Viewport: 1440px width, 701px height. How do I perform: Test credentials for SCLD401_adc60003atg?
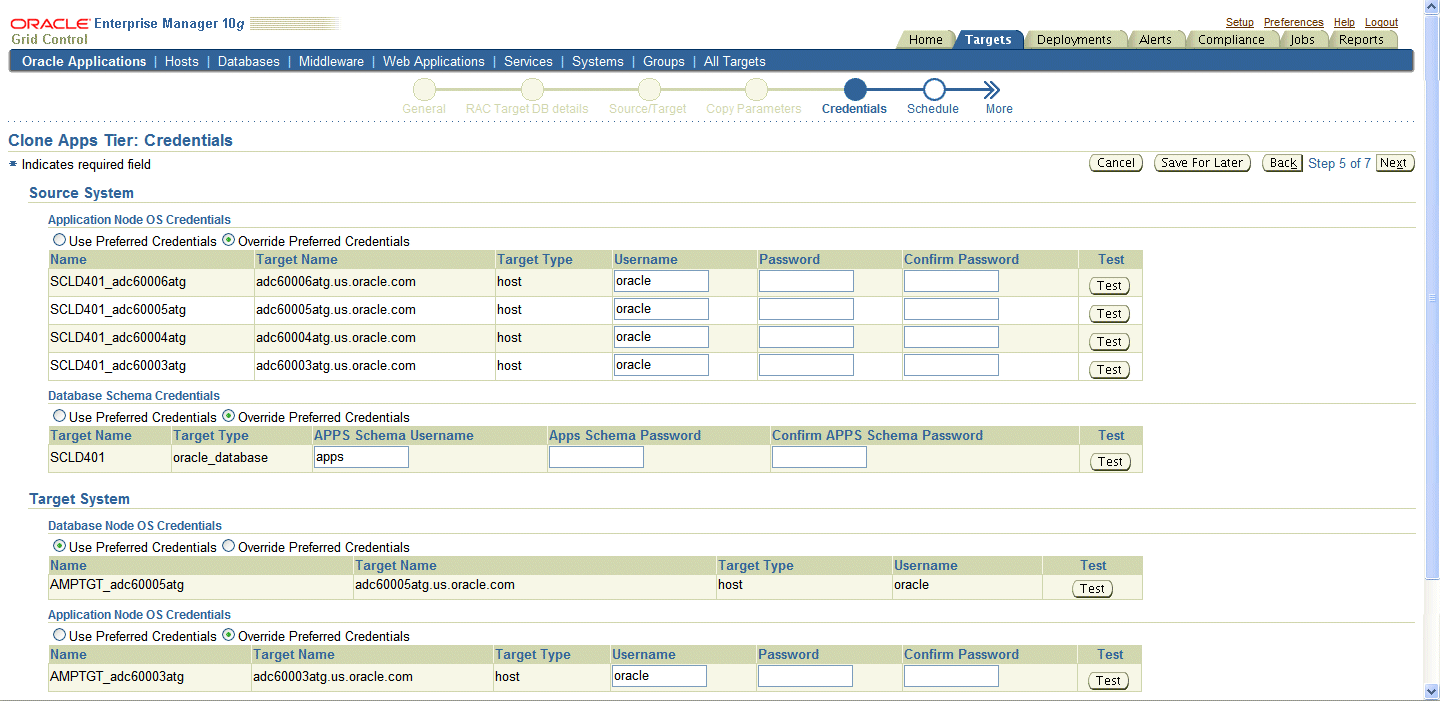coord(1110,370)
